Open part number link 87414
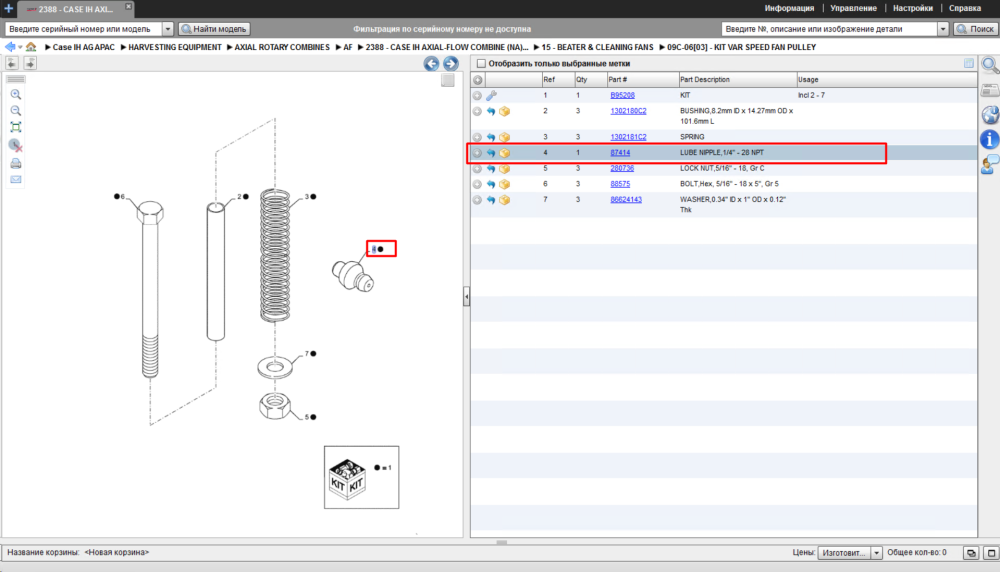This screenshot has width=1000, height=572. click(x=620, y=153)
